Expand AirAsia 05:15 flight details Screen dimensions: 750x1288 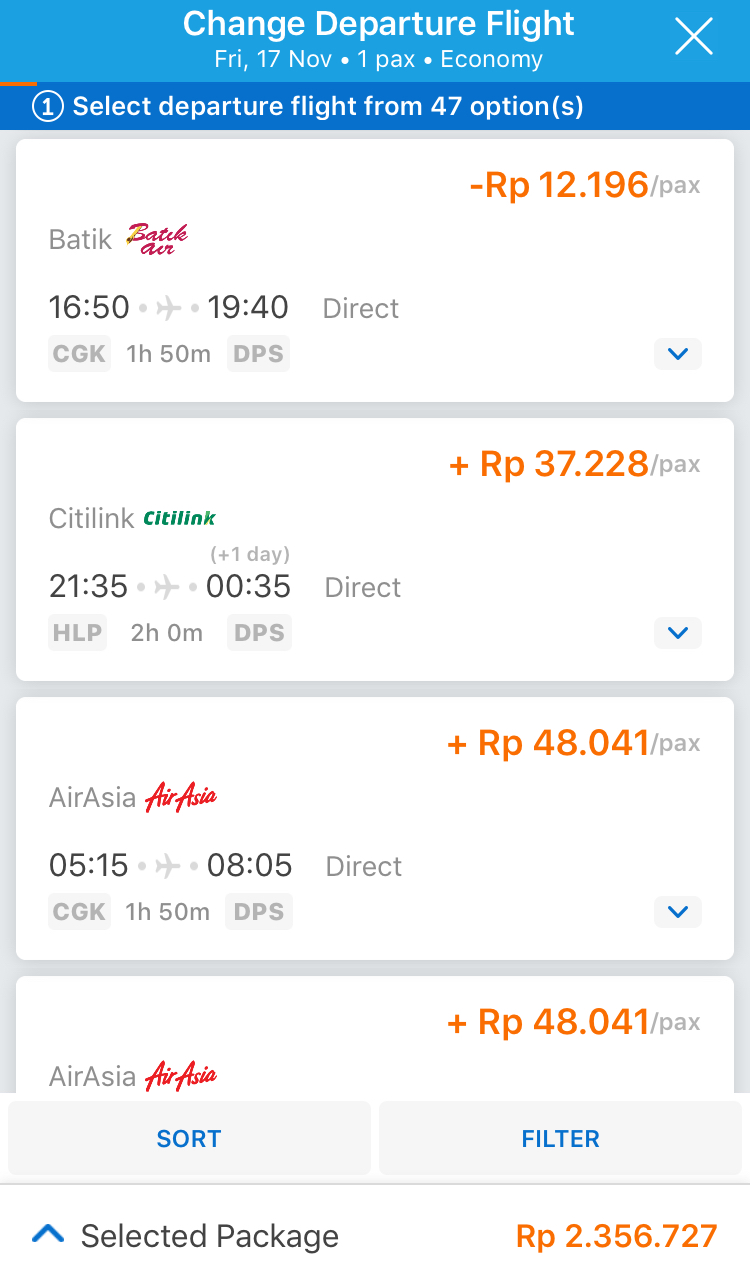[x=678, y=912]
